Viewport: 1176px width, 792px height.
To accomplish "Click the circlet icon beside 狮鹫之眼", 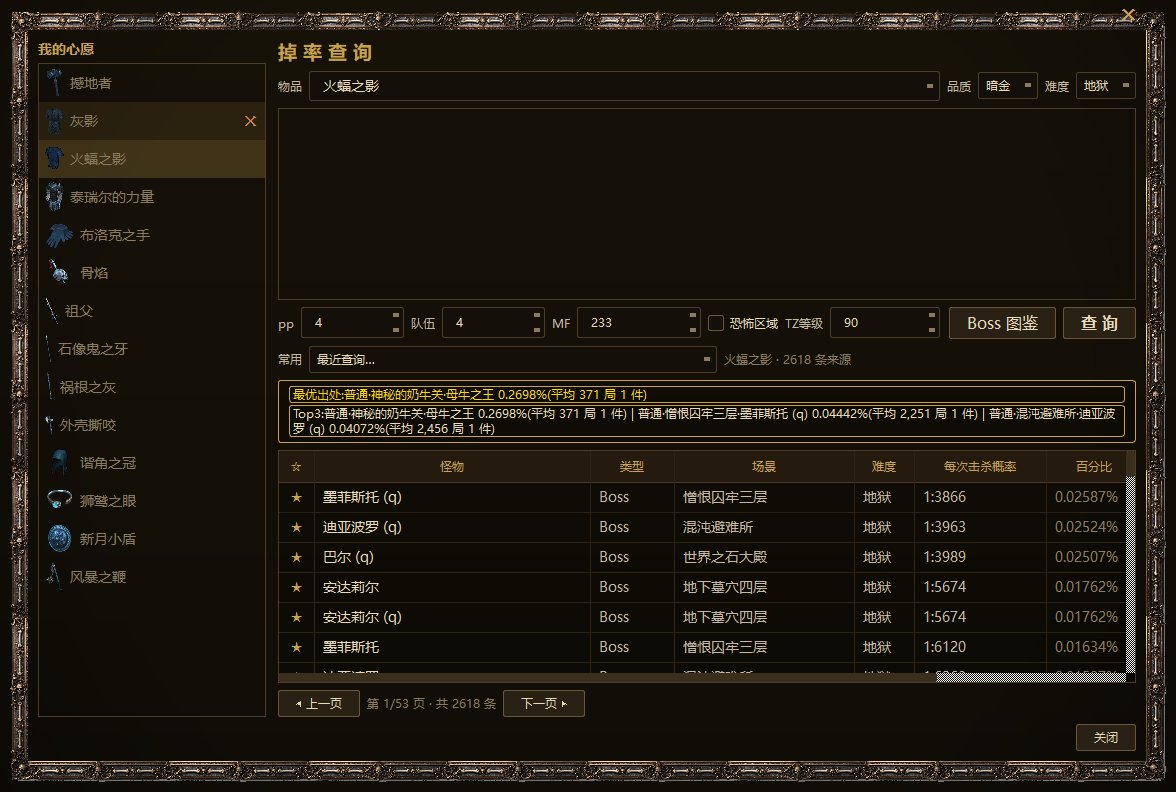I will click(59, 500).
